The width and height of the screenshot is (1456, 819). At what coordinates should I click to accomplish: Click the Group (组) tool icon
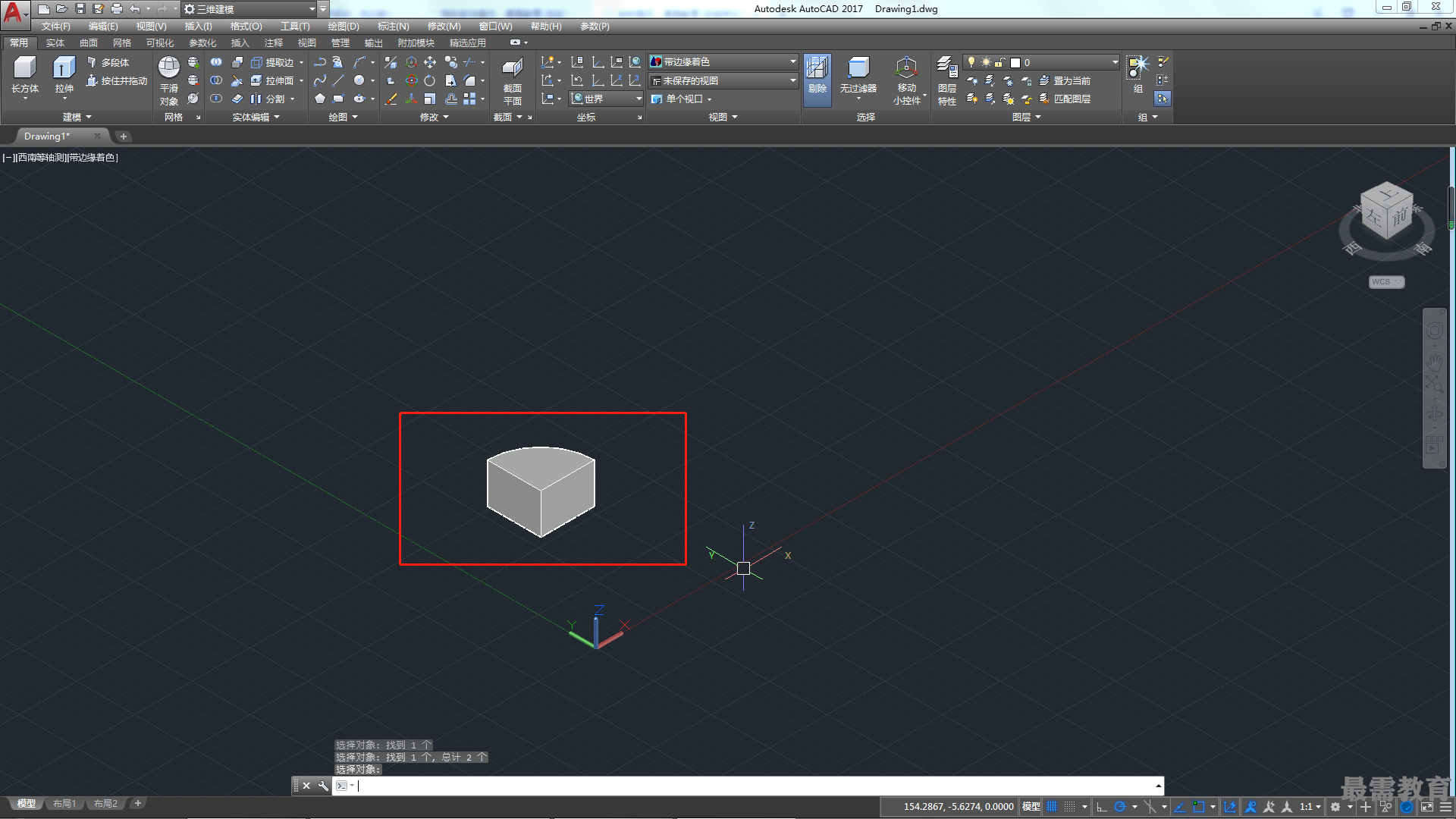[x=1137, y=74]
